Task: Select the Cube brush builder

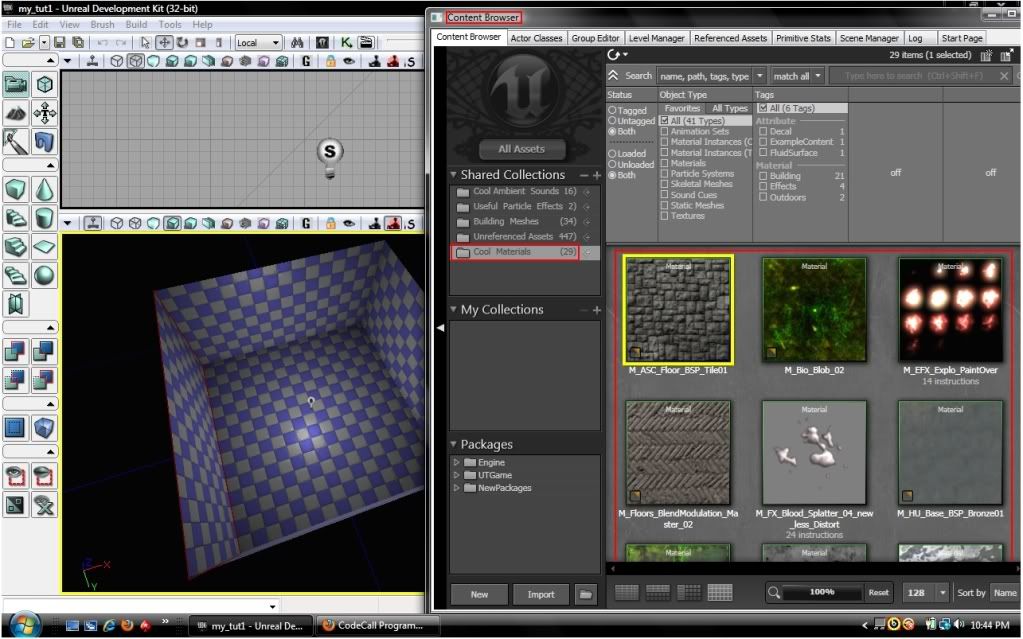Action: click(16, 190)
